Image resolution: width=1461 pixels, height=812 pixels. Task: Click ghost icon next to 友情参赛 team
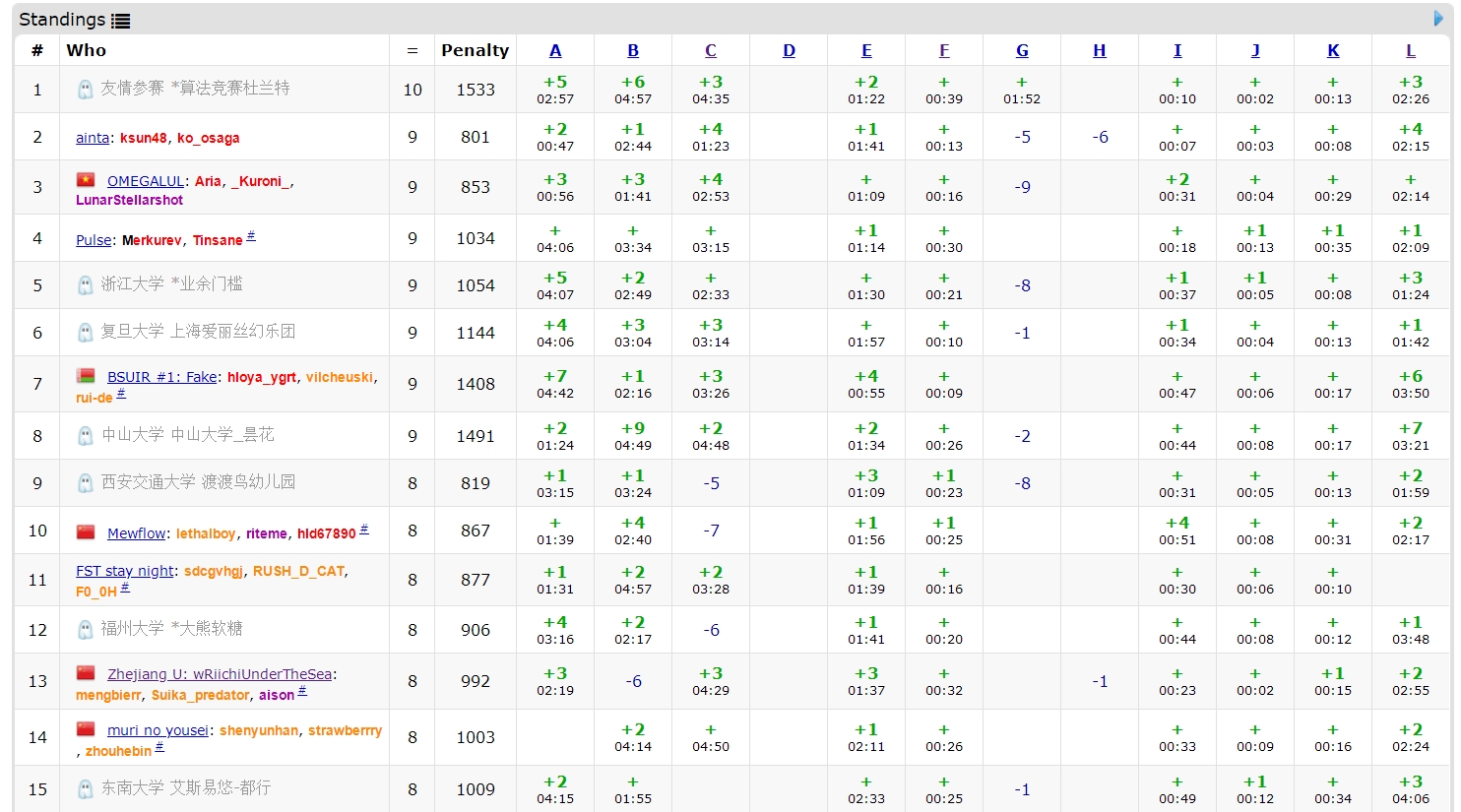(x=86, y=90)
